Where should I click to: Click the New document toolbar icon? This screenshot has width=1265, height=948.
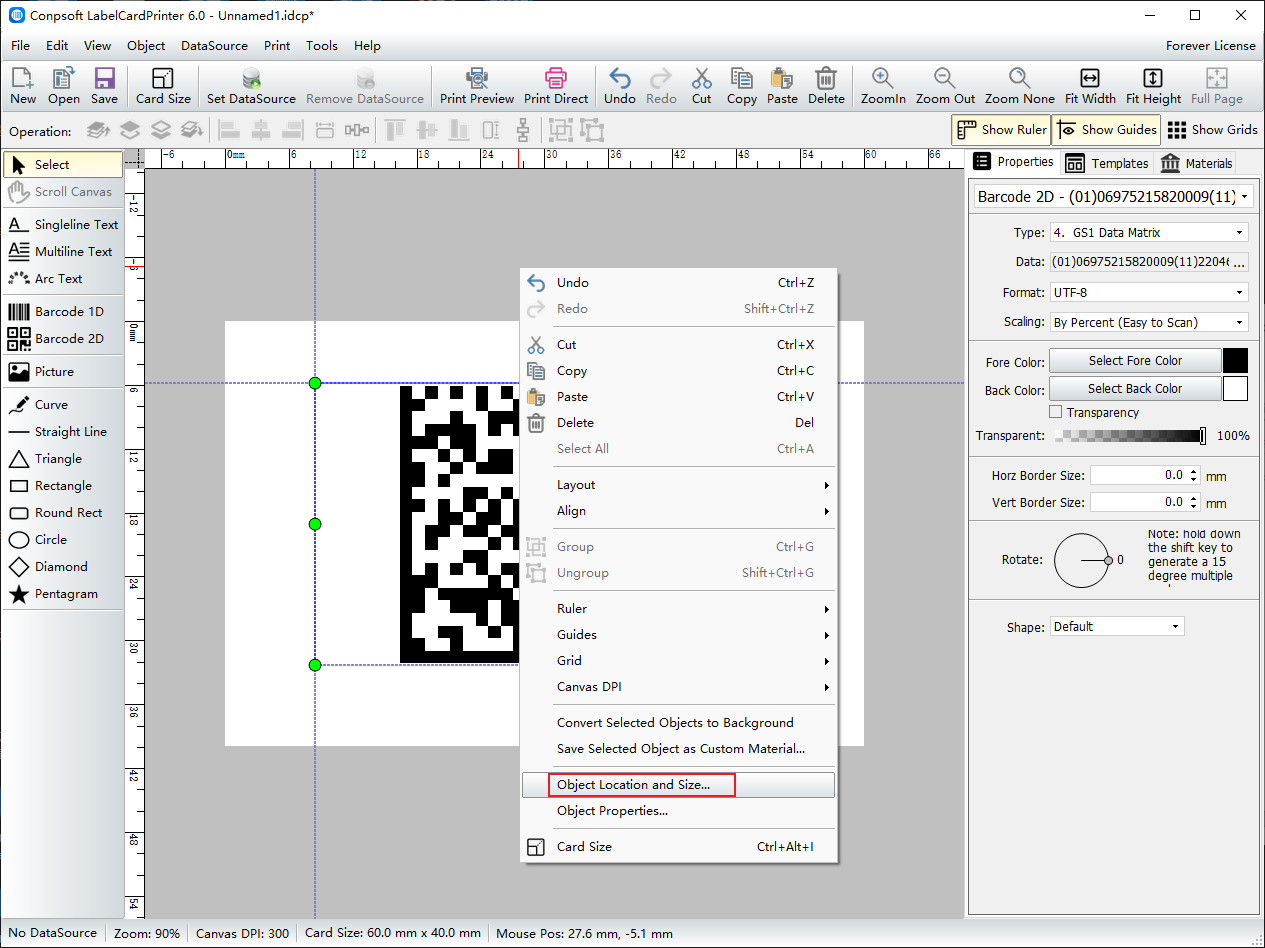23,86
